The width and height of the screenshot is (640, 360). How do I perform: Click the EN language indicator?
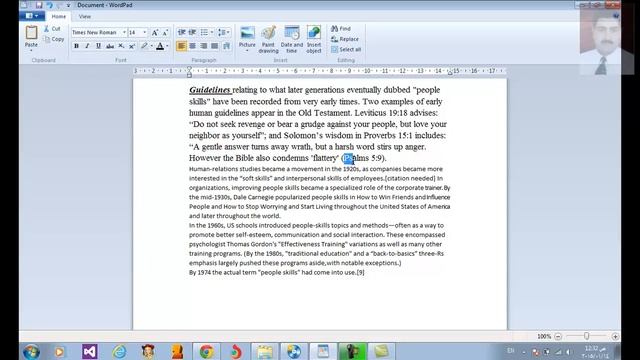(x=511, y=351)
